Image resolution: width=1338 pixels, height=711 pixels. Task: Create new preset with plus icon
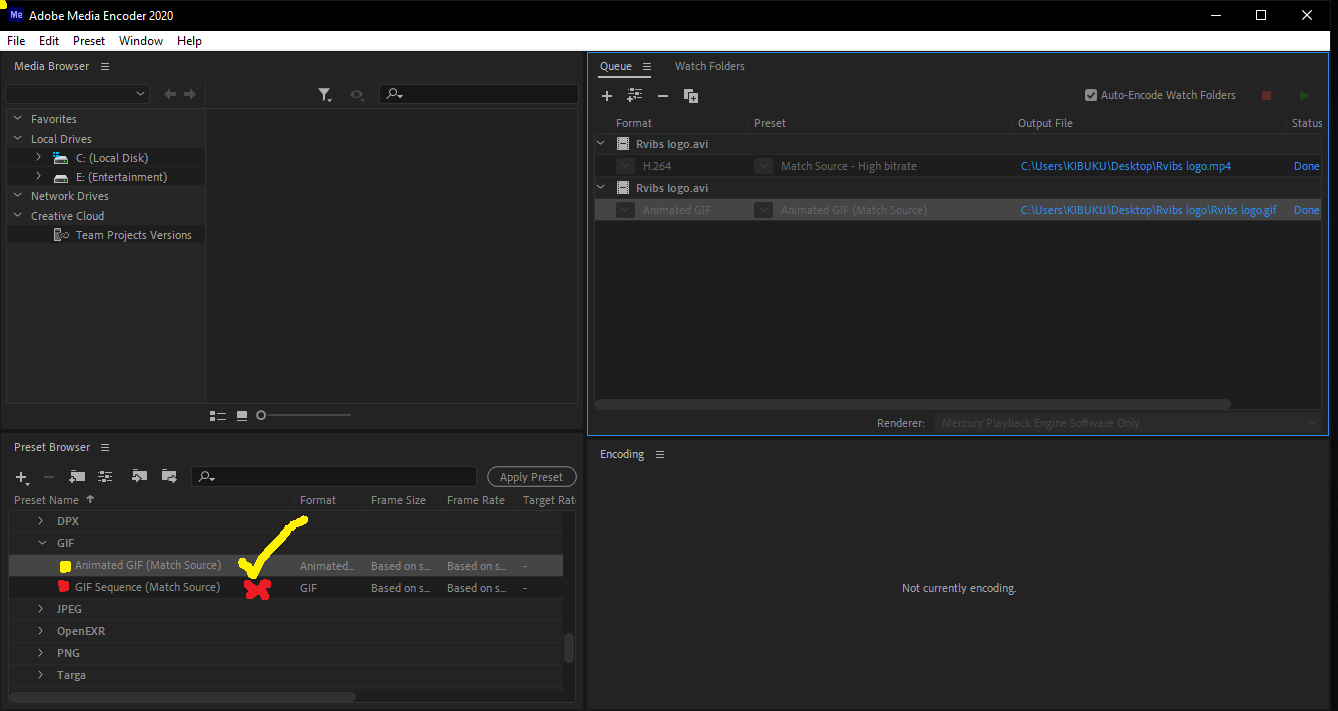pos(22,477)
